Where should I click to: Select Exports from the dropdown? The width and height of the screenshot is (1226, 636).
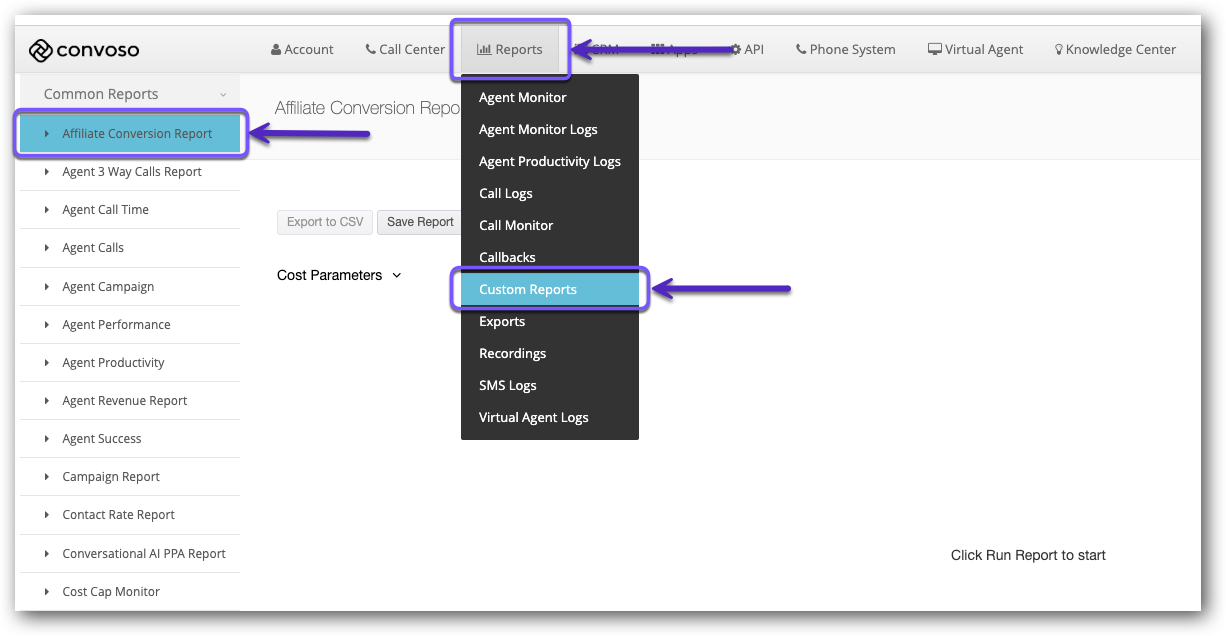pos(550,321)
